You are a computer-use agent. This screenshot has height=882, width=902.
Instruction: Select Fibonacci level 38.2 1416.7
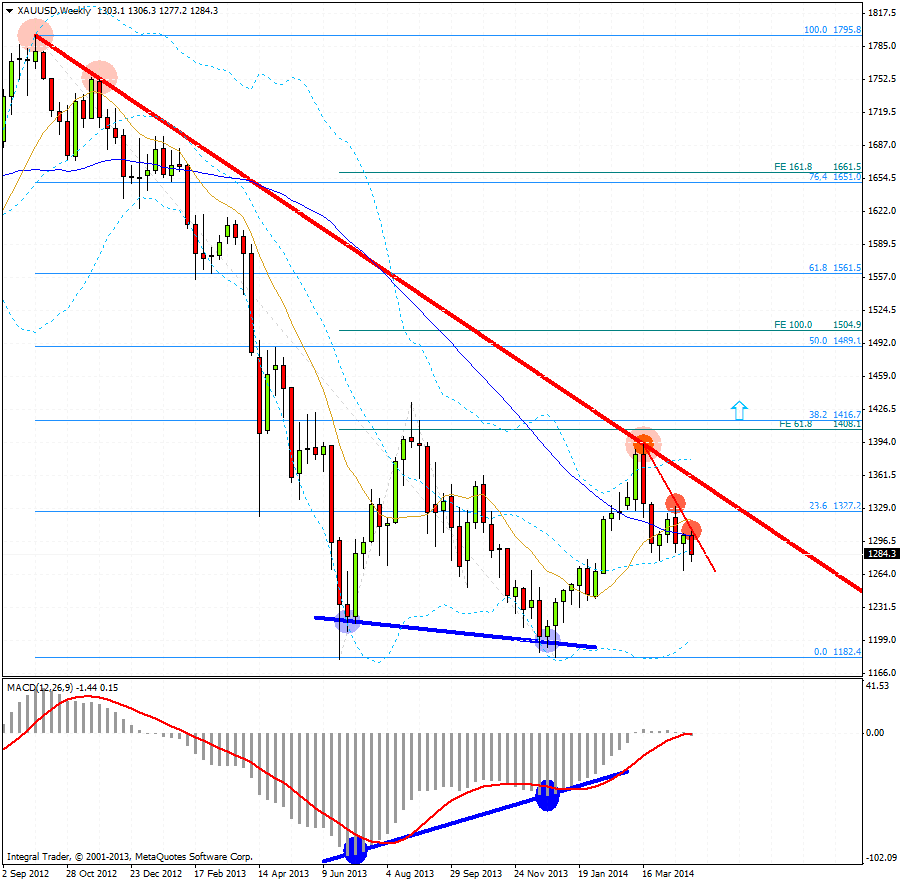[835, 414]
